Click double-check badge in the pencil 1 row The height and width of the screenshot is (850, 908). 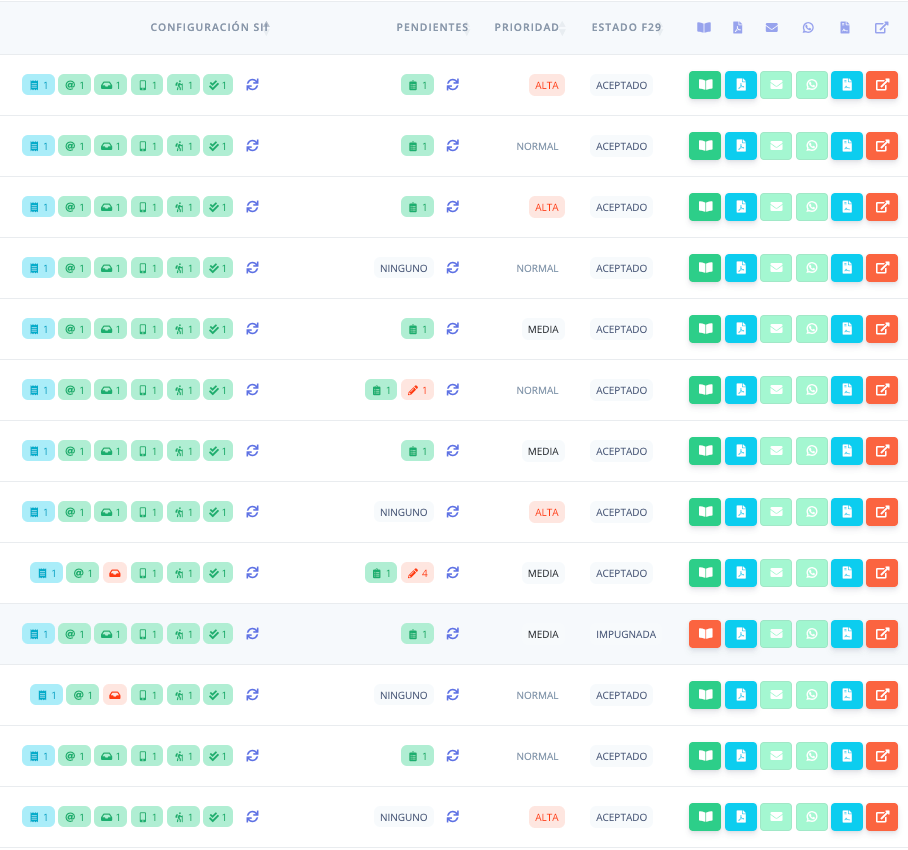click(x=218, y=390)
